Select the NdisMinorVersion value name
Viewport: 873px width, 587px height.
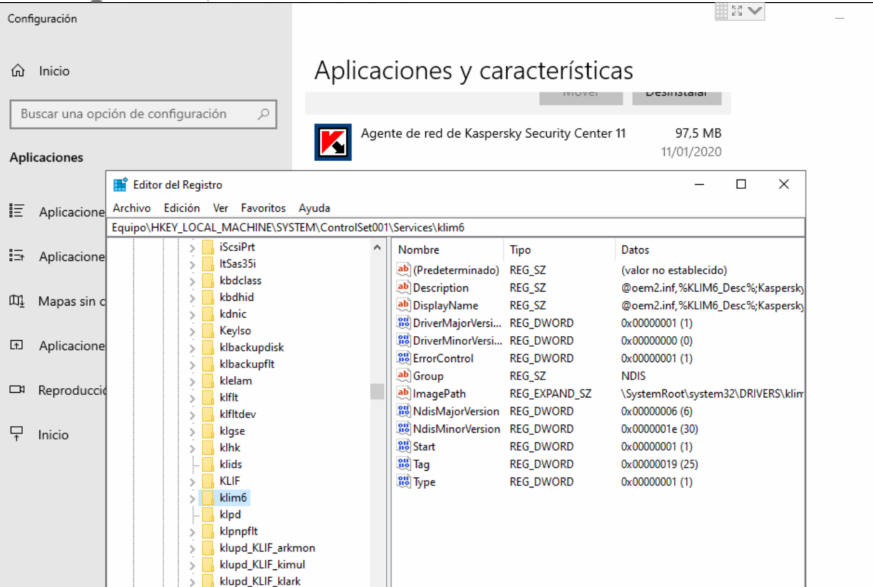(457, 429)
